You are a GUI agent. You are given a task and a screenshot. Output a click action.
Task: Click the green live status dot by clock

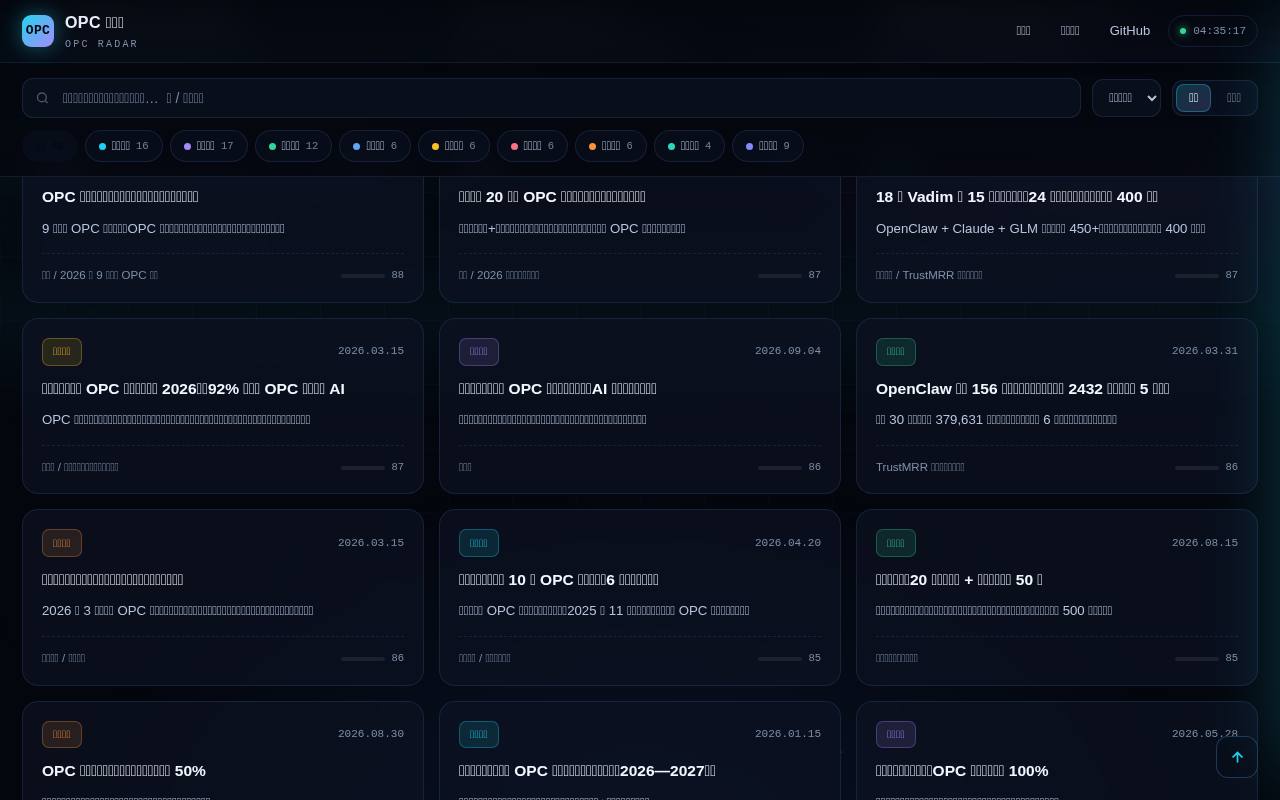pos(1183,31)
